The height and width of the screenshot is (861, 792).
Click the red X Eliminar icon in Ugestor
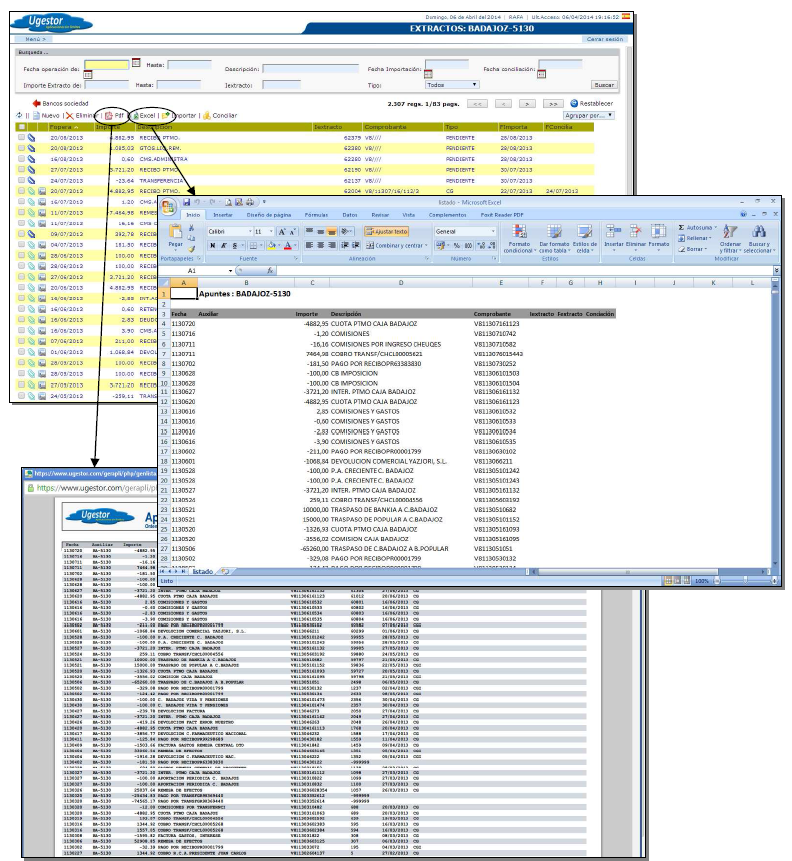(69, 116)
